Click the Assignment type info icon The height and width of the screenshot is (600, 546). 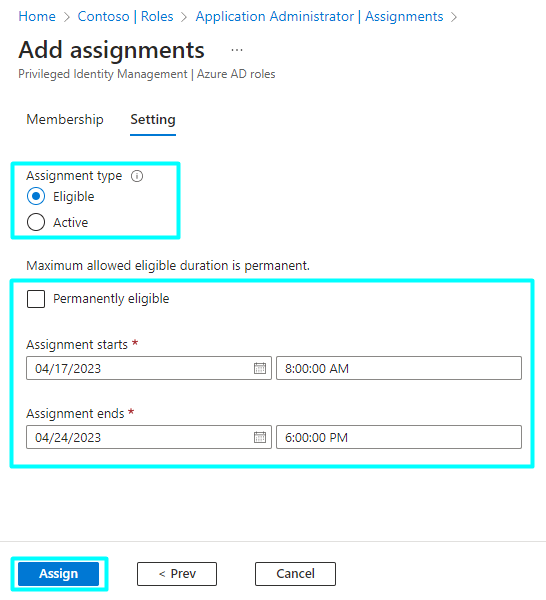[137, 176]
